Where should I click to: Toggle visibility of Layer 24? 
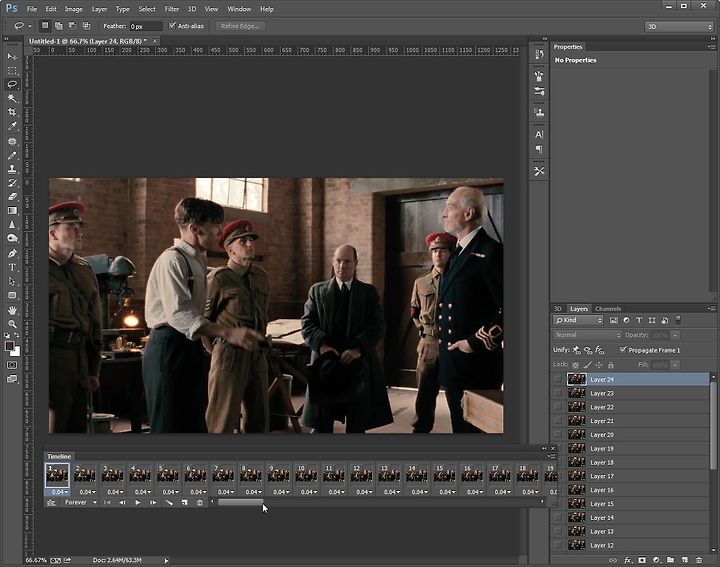tap(558, 379)
